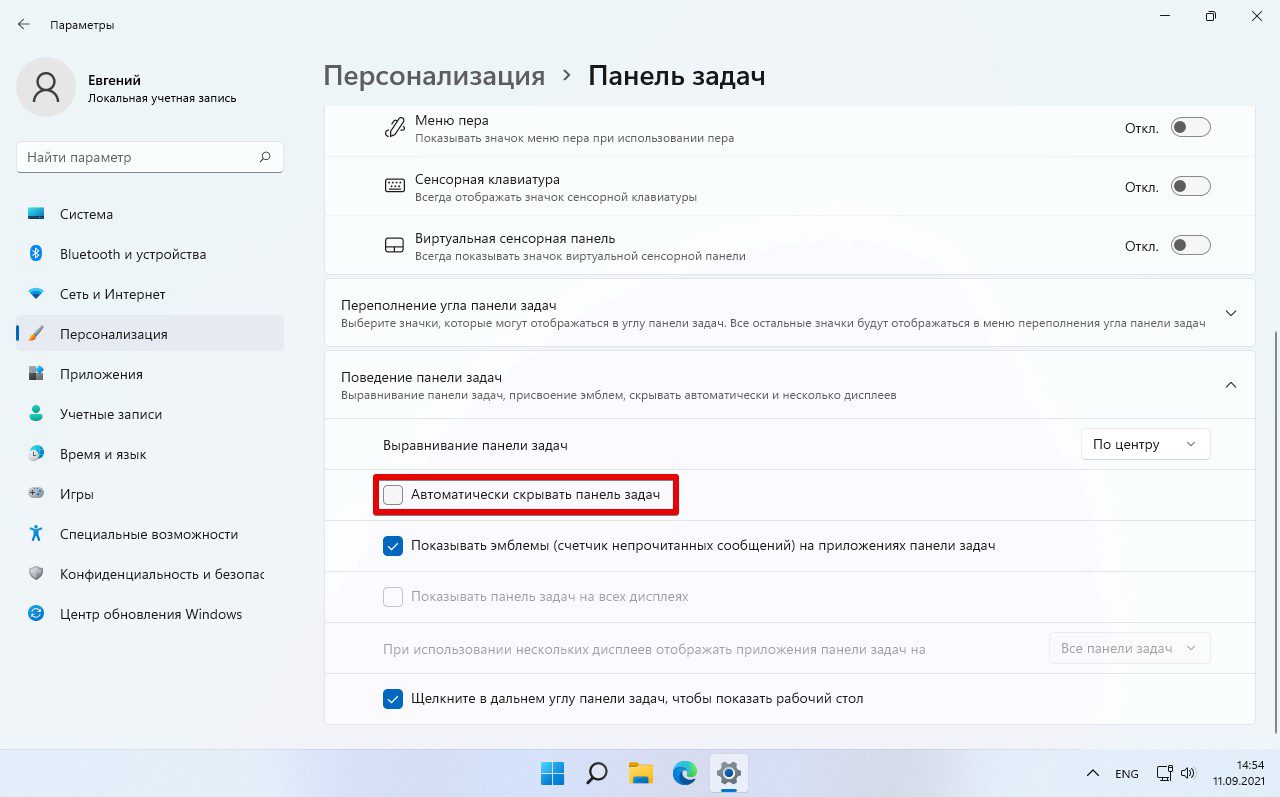This screenshot has height=797, width=1280.
Task: Click the Система monitor icon
Action: [36, 214]
